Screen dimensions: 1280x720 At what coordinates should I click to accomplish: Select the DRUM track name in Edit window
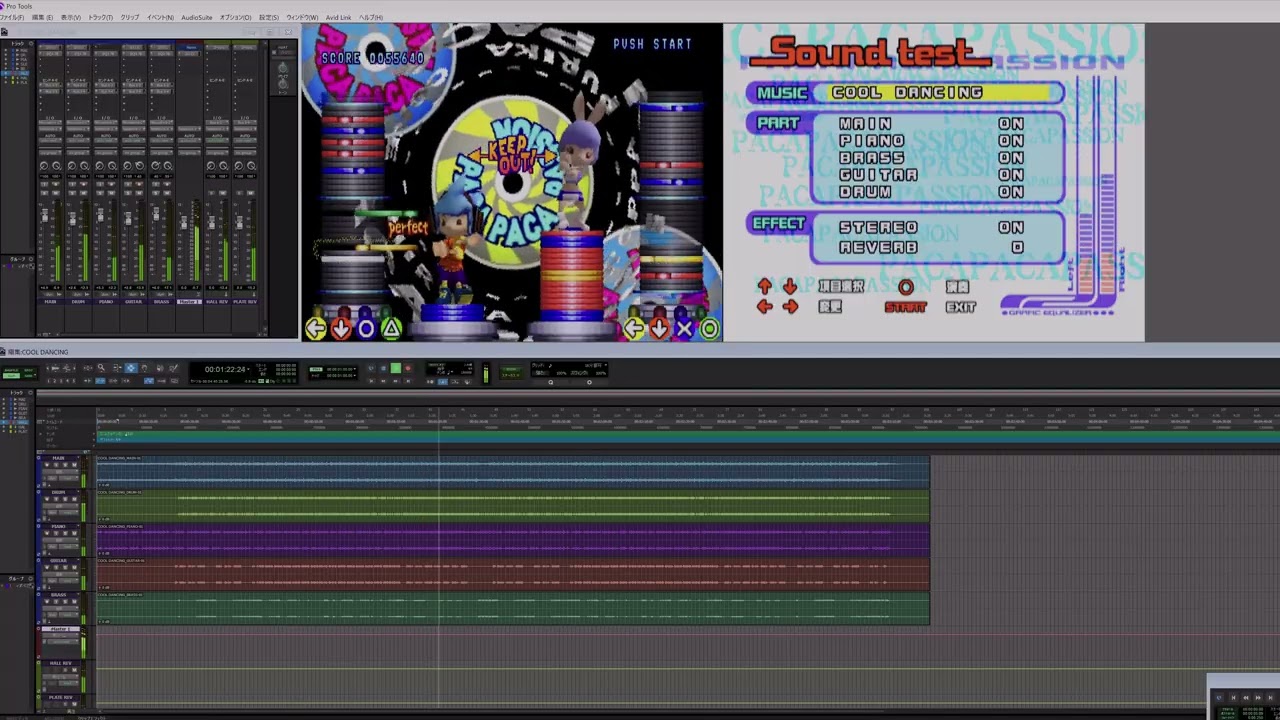pyautogui.click(x=59, y=492)
